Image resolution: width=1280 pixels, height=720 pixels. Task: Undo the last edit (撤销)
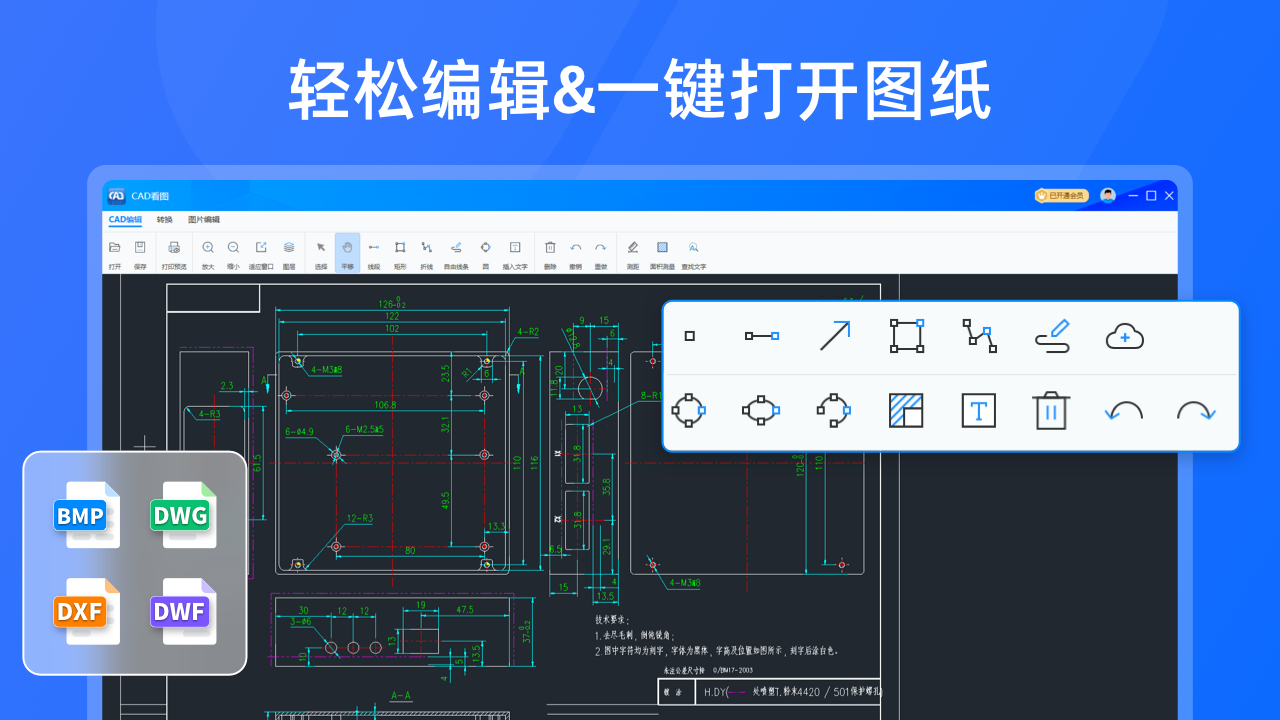[x=575, y=252]
